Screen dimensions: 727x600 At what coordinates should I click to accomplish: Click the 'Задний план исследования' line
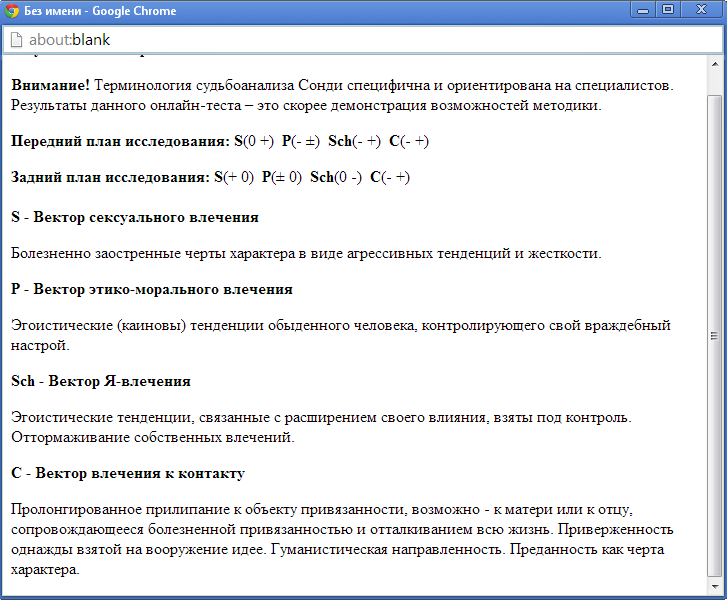pyautogui.click(x=210, y=177)
